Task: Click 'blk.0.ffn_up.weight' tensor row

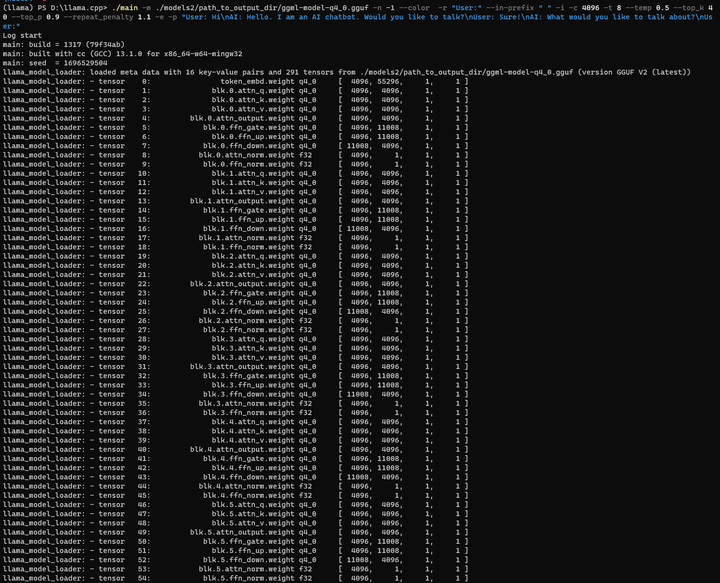Action: (235, 136)
